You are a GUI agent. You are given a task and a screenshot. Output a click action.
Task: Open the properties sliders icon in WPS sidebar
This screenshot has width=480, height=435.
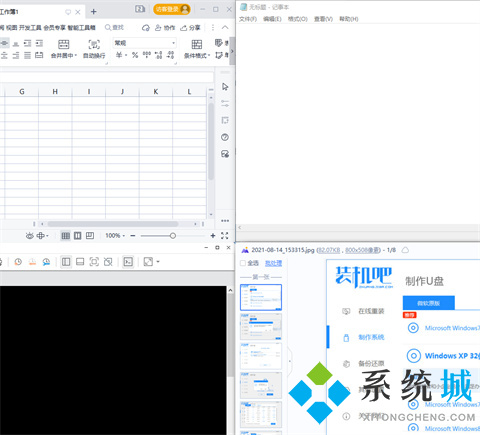pos(225,103)
